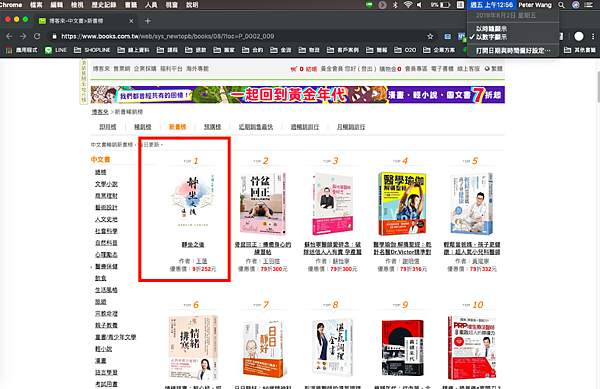Open the 編輯 menu in menu bar
The height and width of the screenshot is (389, 600).
point(57,5)
